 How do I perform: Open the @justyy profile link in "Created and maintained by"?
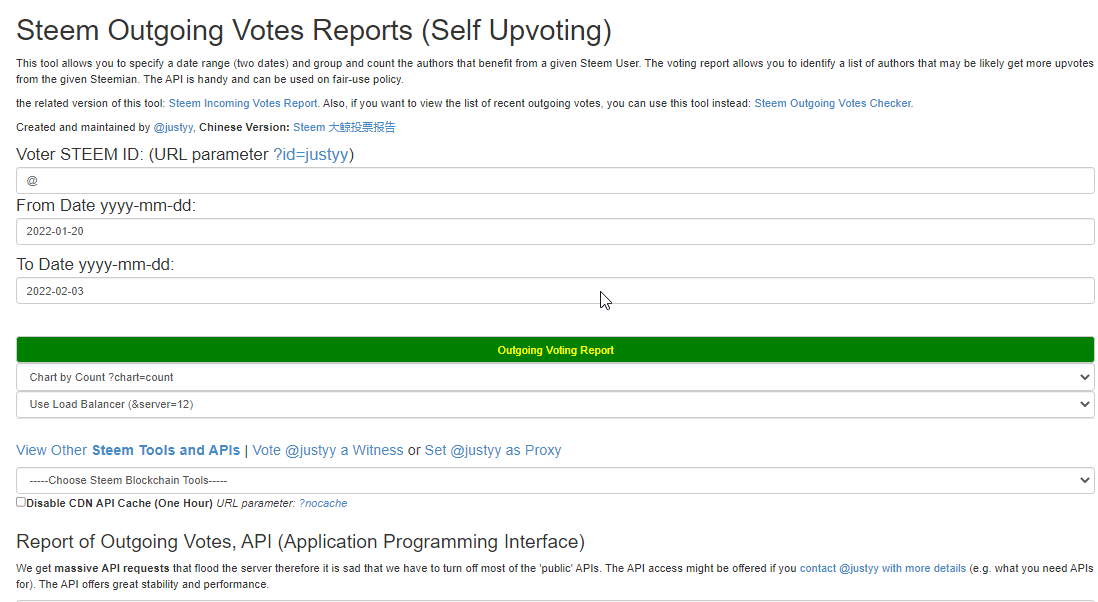[x=173, y=127]
